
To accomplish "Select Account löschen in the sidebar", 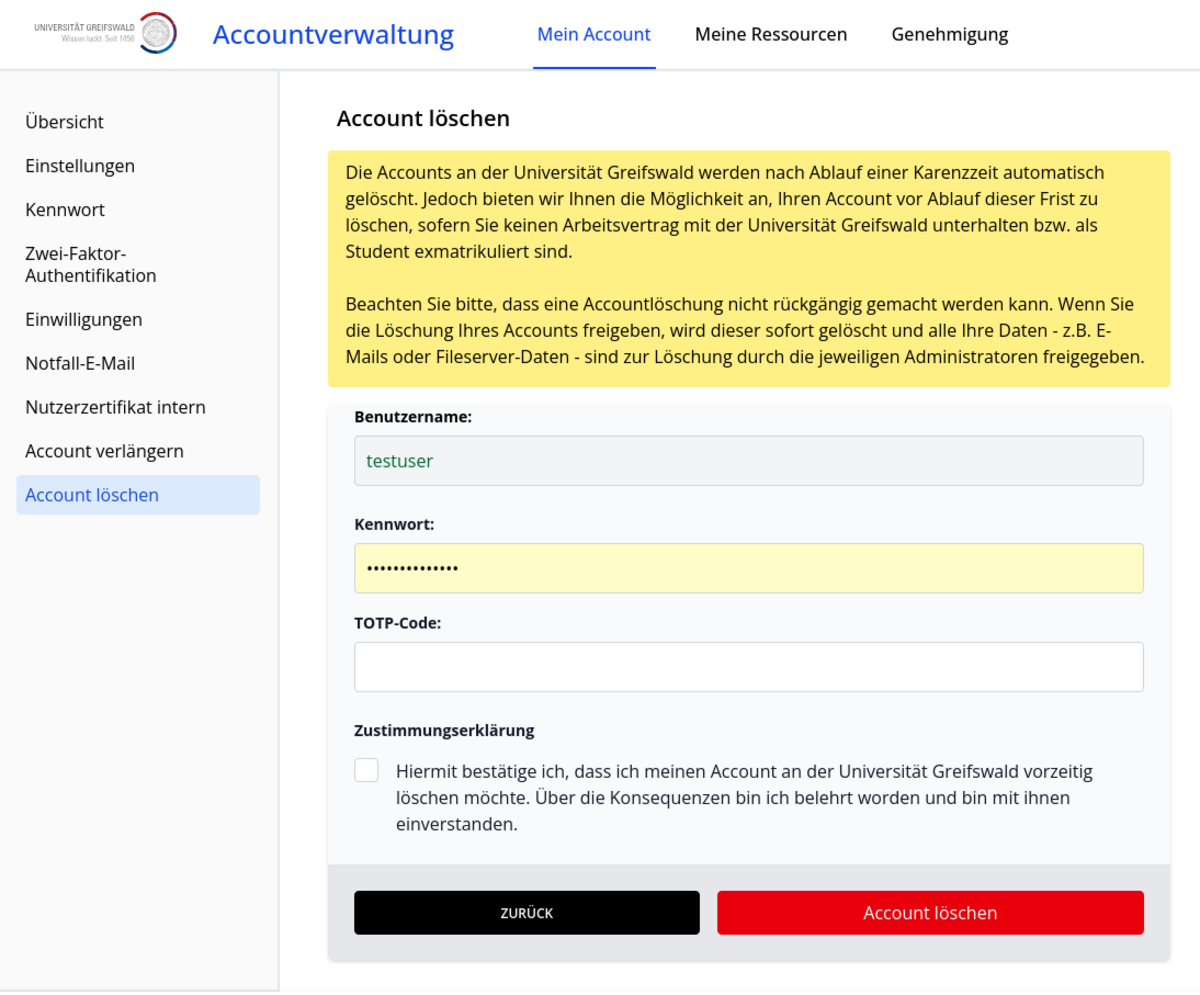I will coord(92,495).
